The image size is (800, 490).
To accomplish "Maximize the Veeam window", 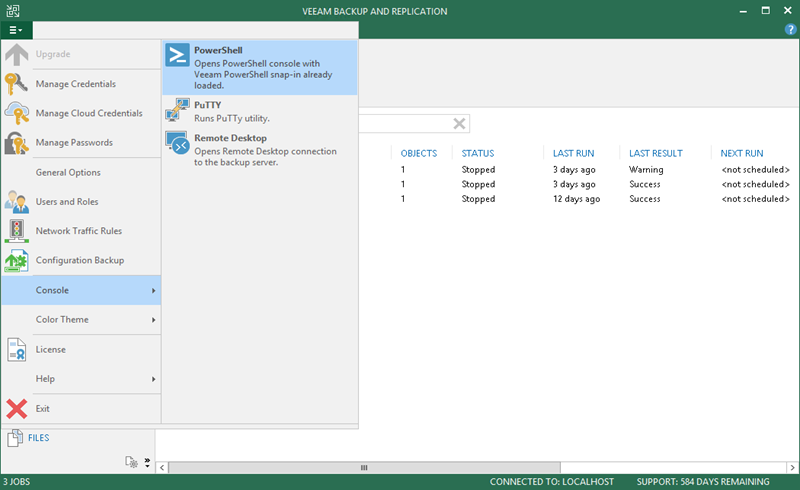I will pos(765,11).
